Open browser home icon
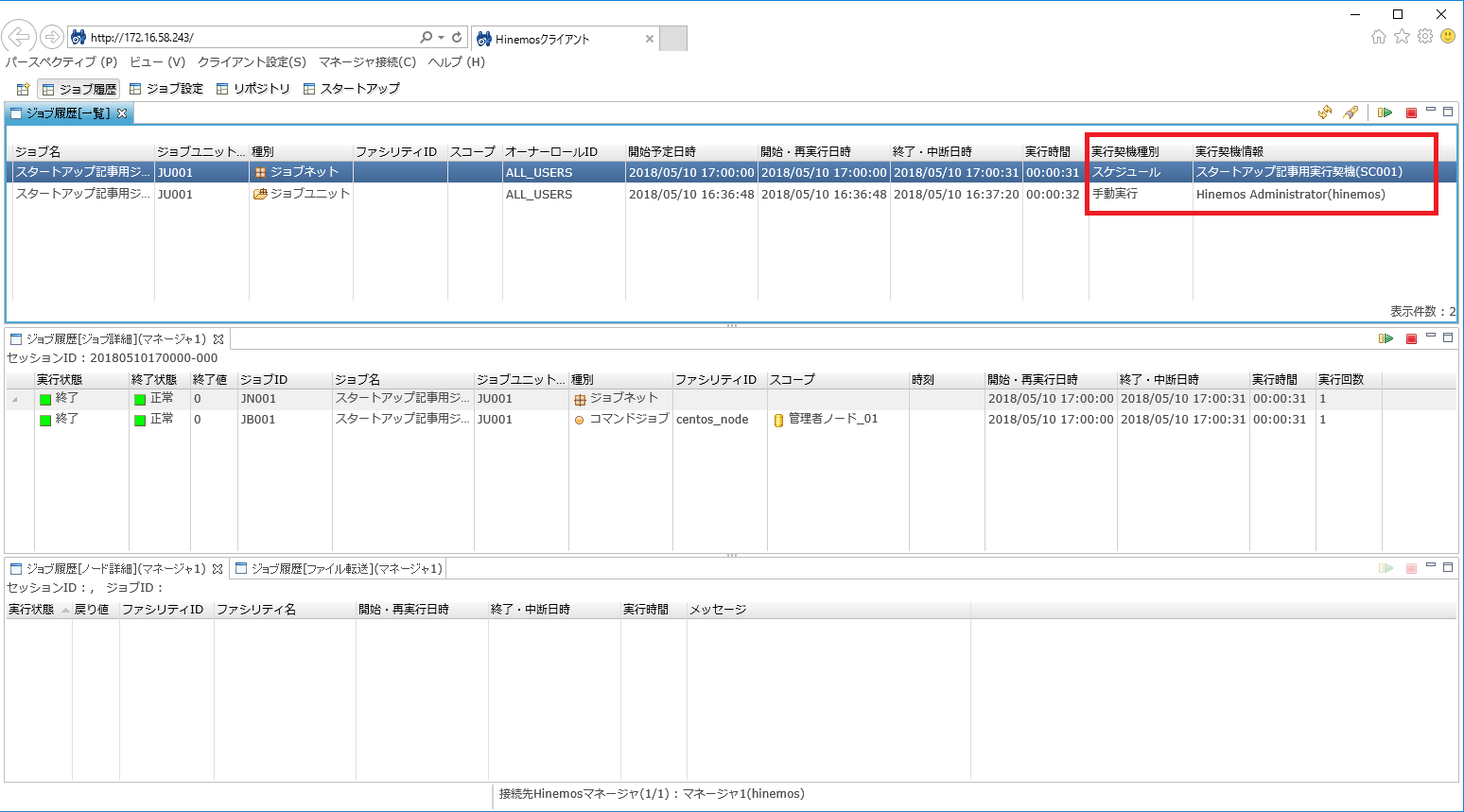1464x812 pixels. click(1379, 36)
